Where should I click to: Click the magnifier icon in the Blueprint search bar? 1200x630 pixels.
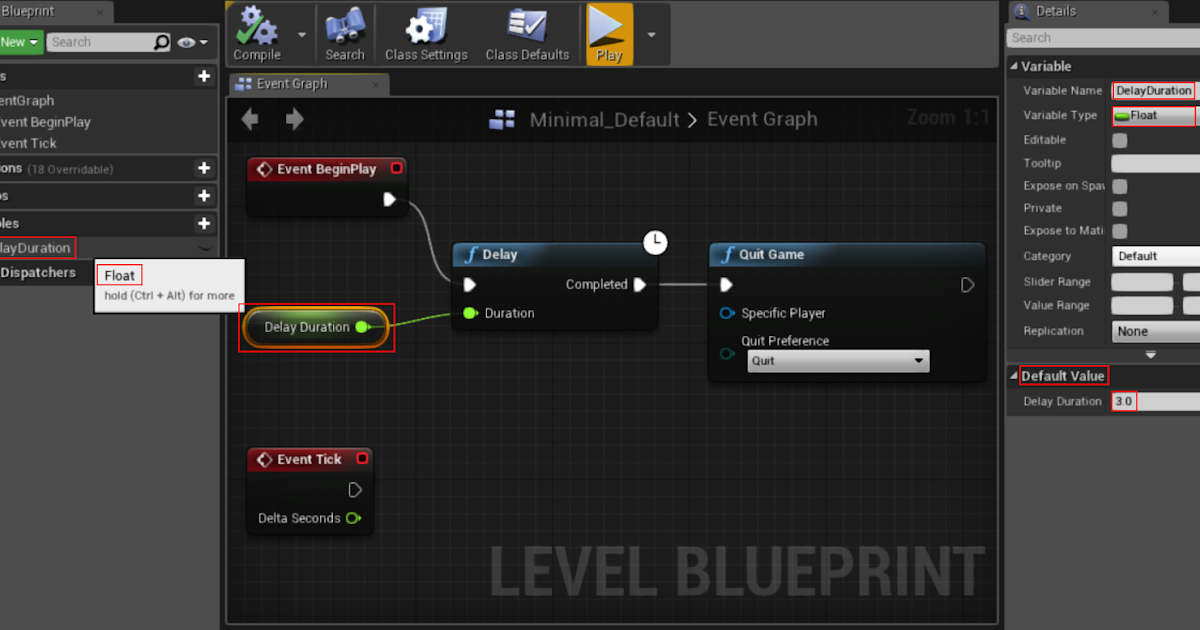tap(161, 42)
